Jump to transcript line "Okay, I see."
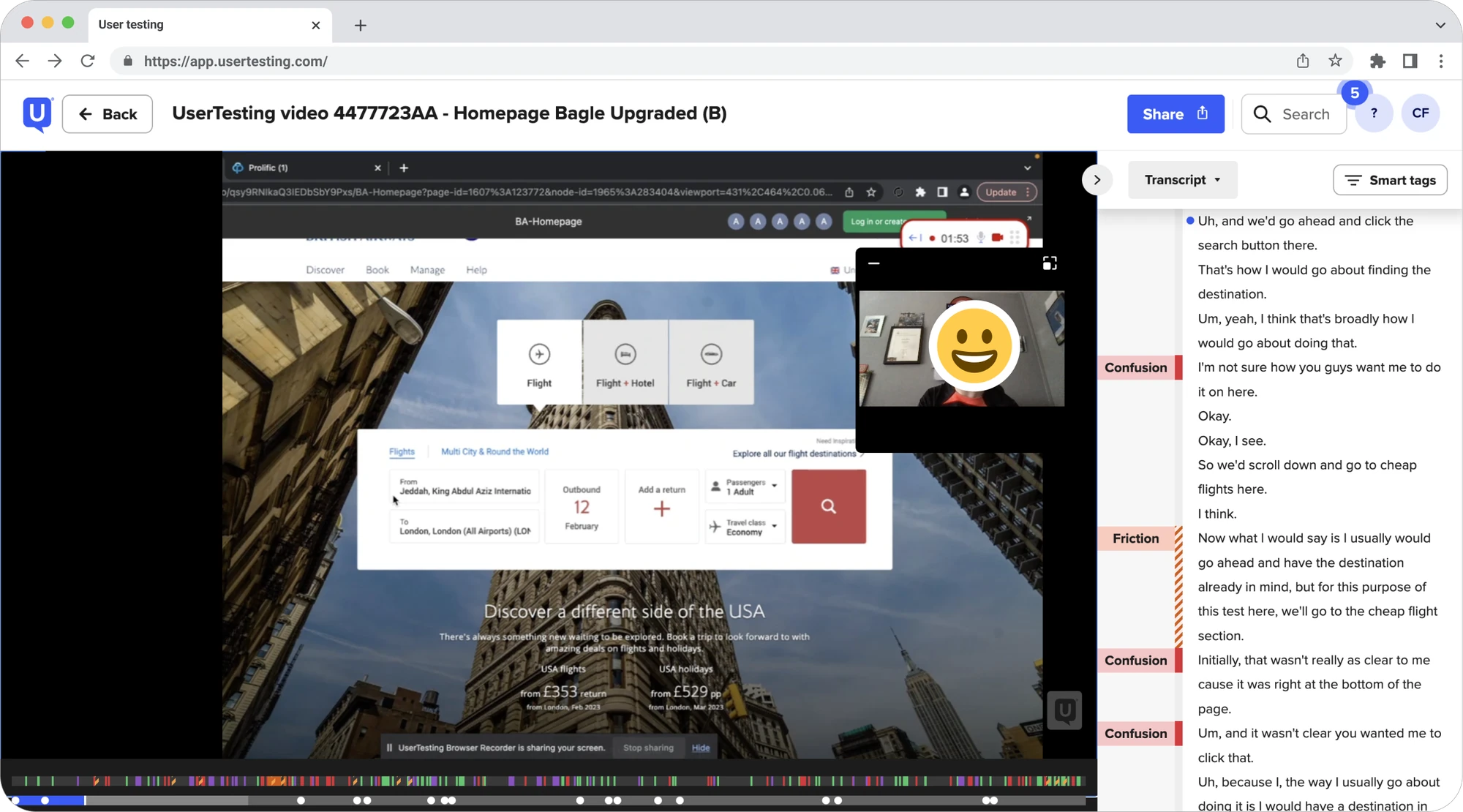1463x812 pixels. 1231,440
